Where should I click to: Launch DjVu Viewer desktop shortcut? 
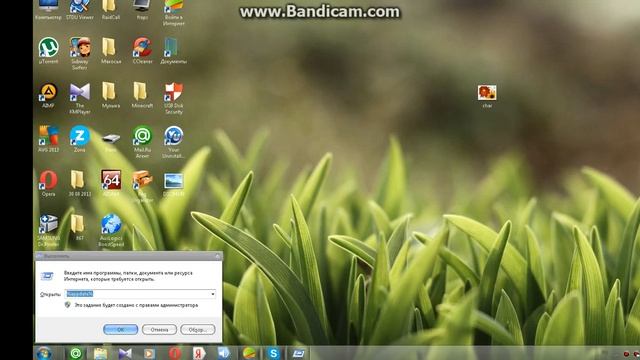pos(80,9)
